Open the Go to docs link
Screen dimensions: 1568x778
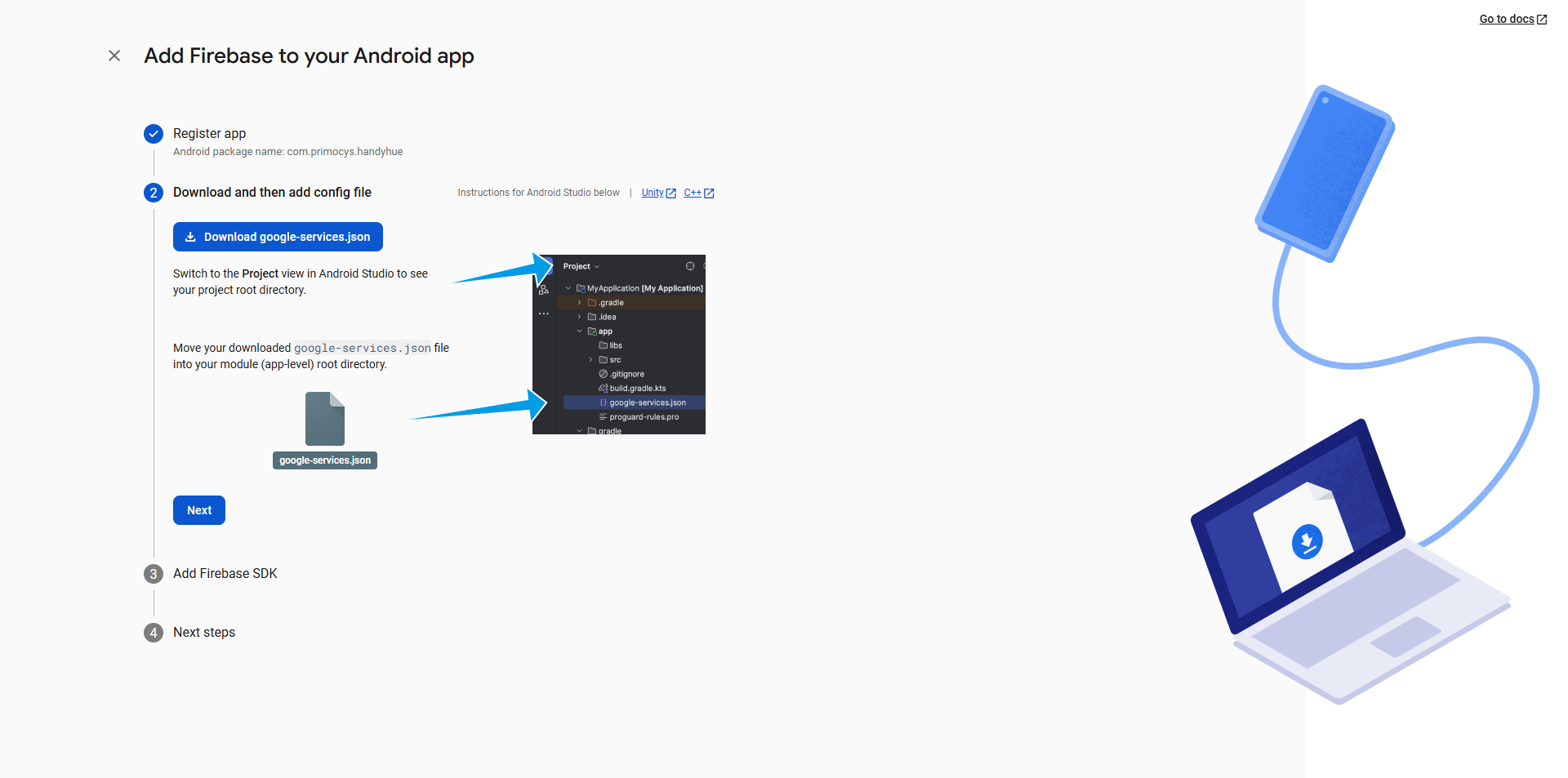coord(1506,19)
